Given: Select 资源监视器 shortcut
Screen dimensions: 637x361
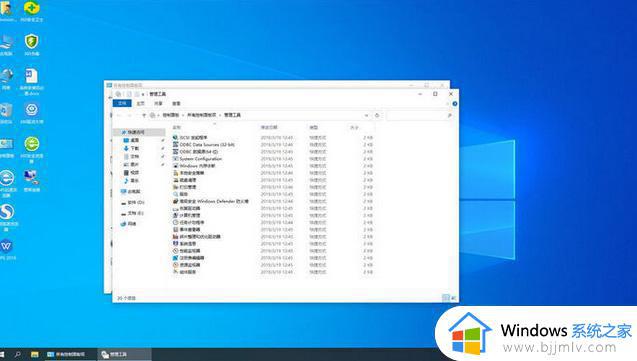Looking at the screenshot, I should [187, 265].
